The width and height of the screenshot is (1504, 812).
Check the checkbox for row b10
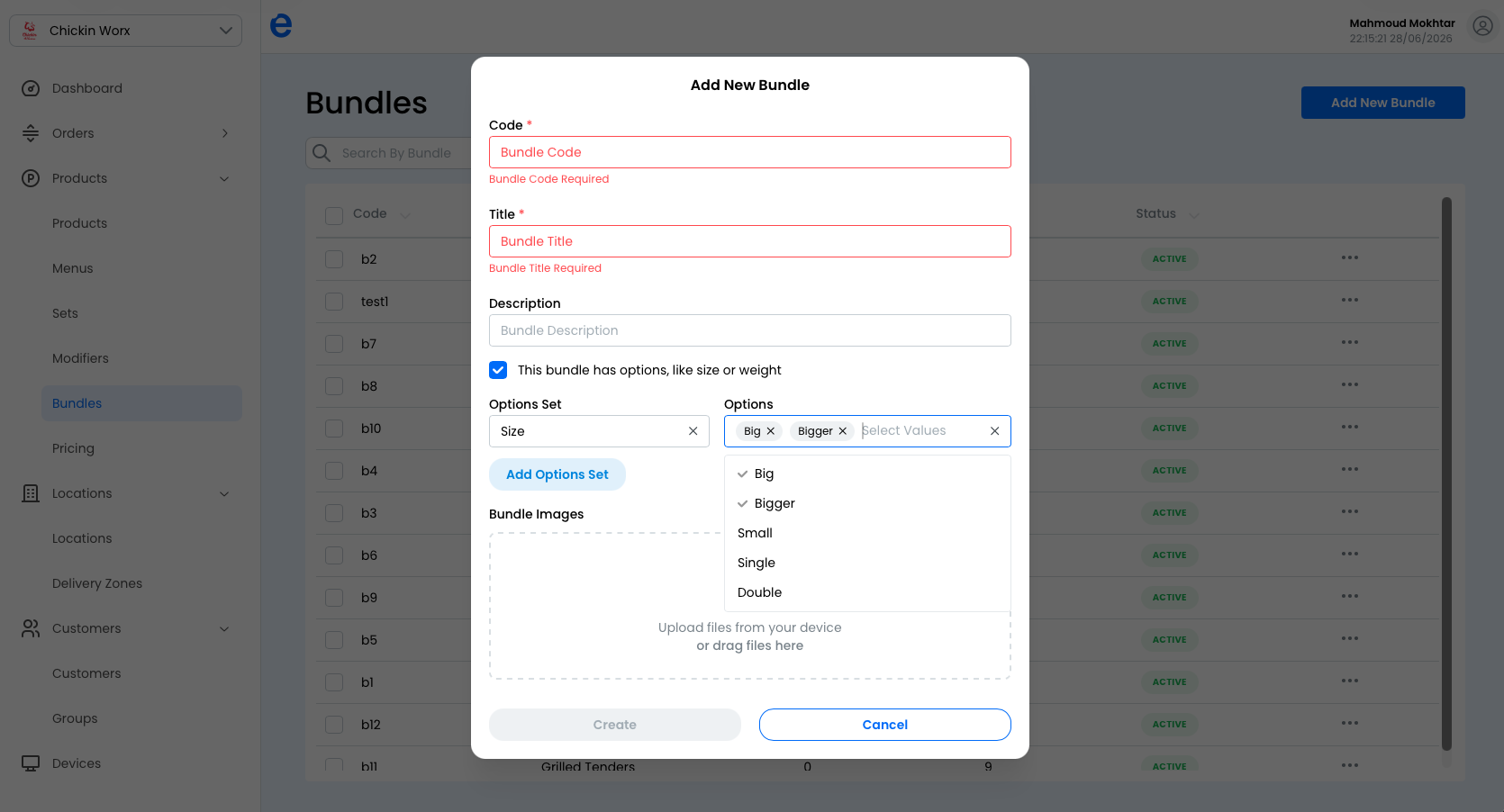(334, 429)
